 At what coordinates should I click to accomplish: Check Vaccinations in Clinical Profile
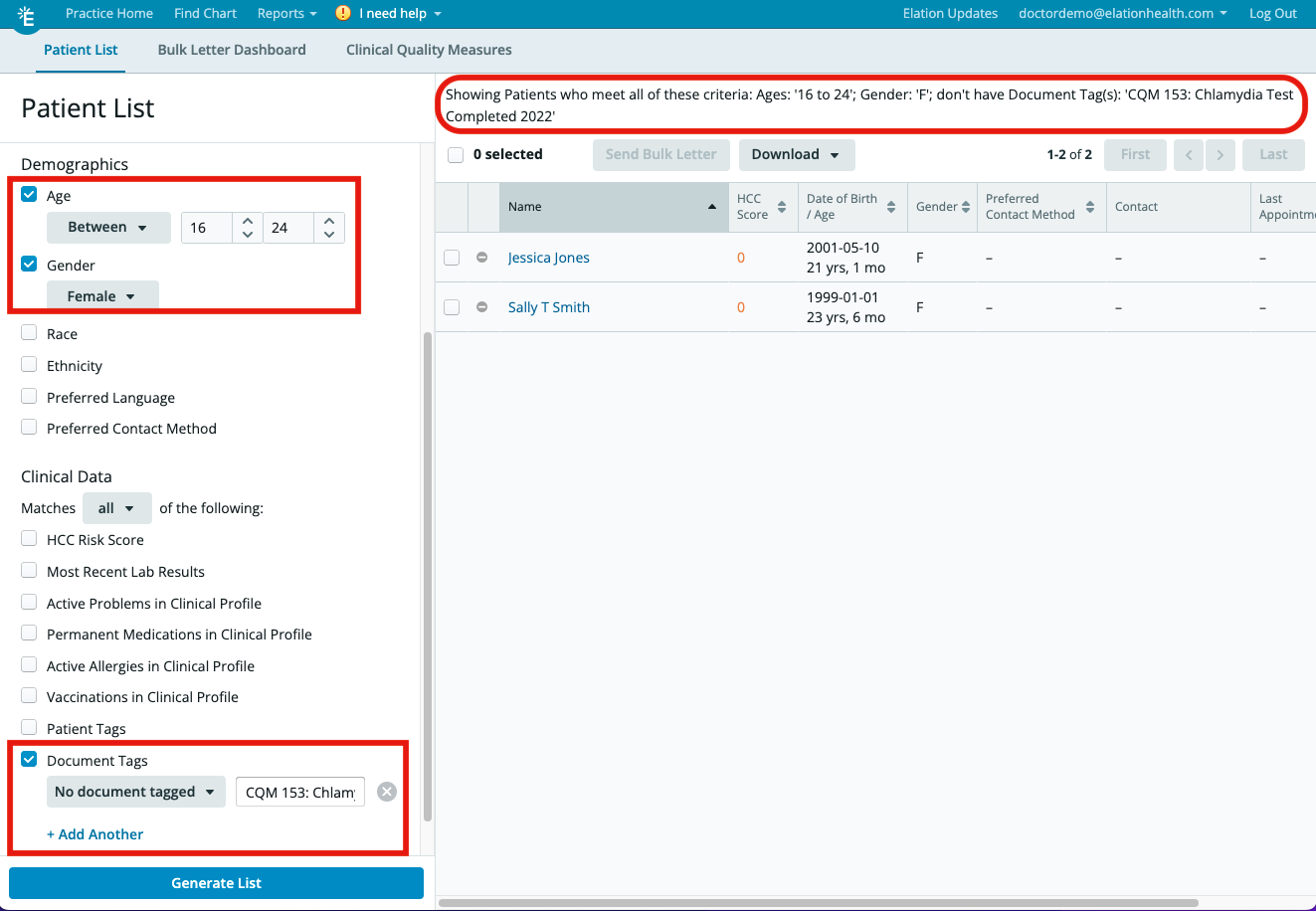point(29,696)
